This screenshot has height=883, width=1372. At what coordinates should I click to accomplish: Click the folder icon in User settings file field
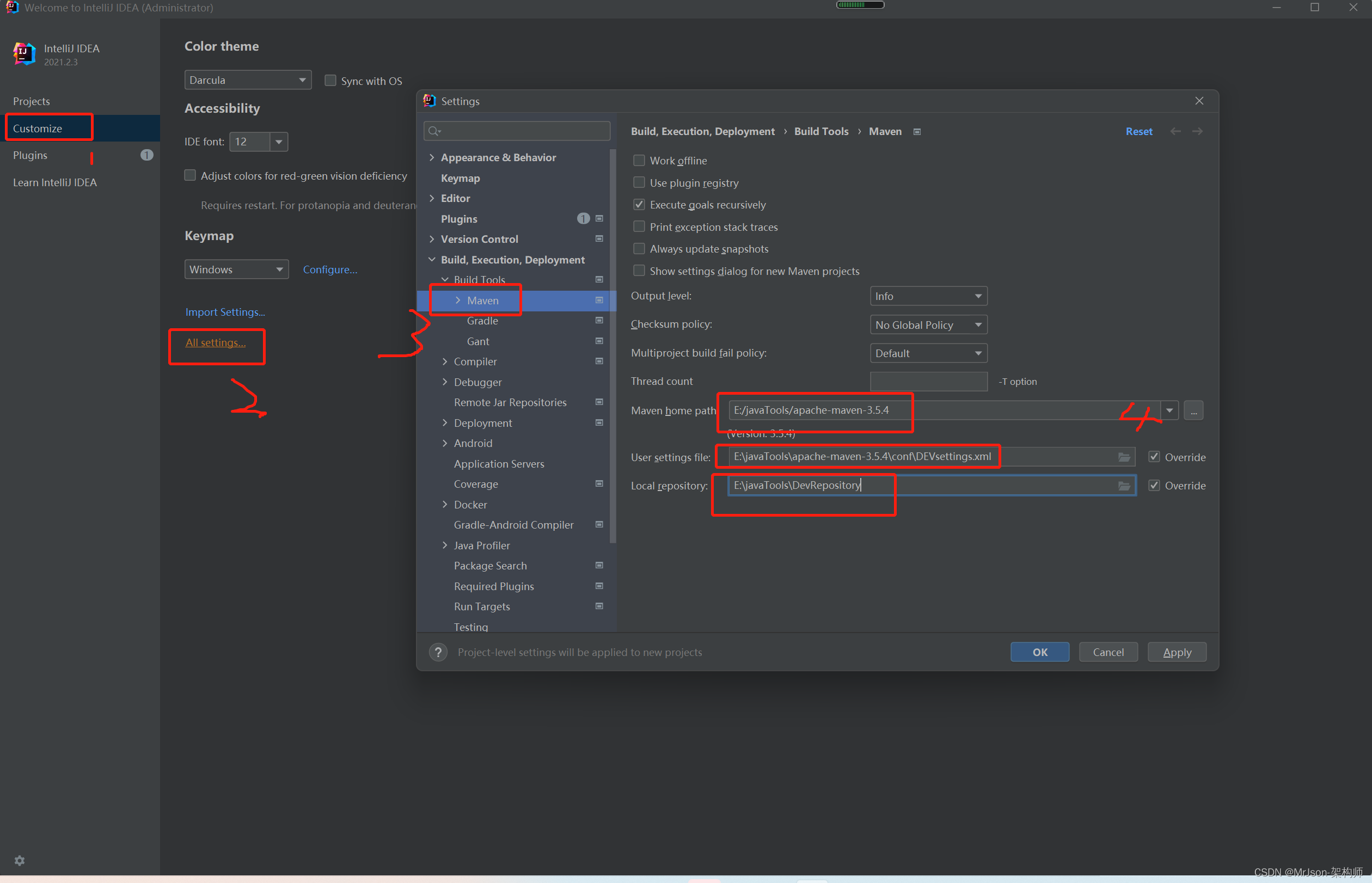tap(1124, 457)
